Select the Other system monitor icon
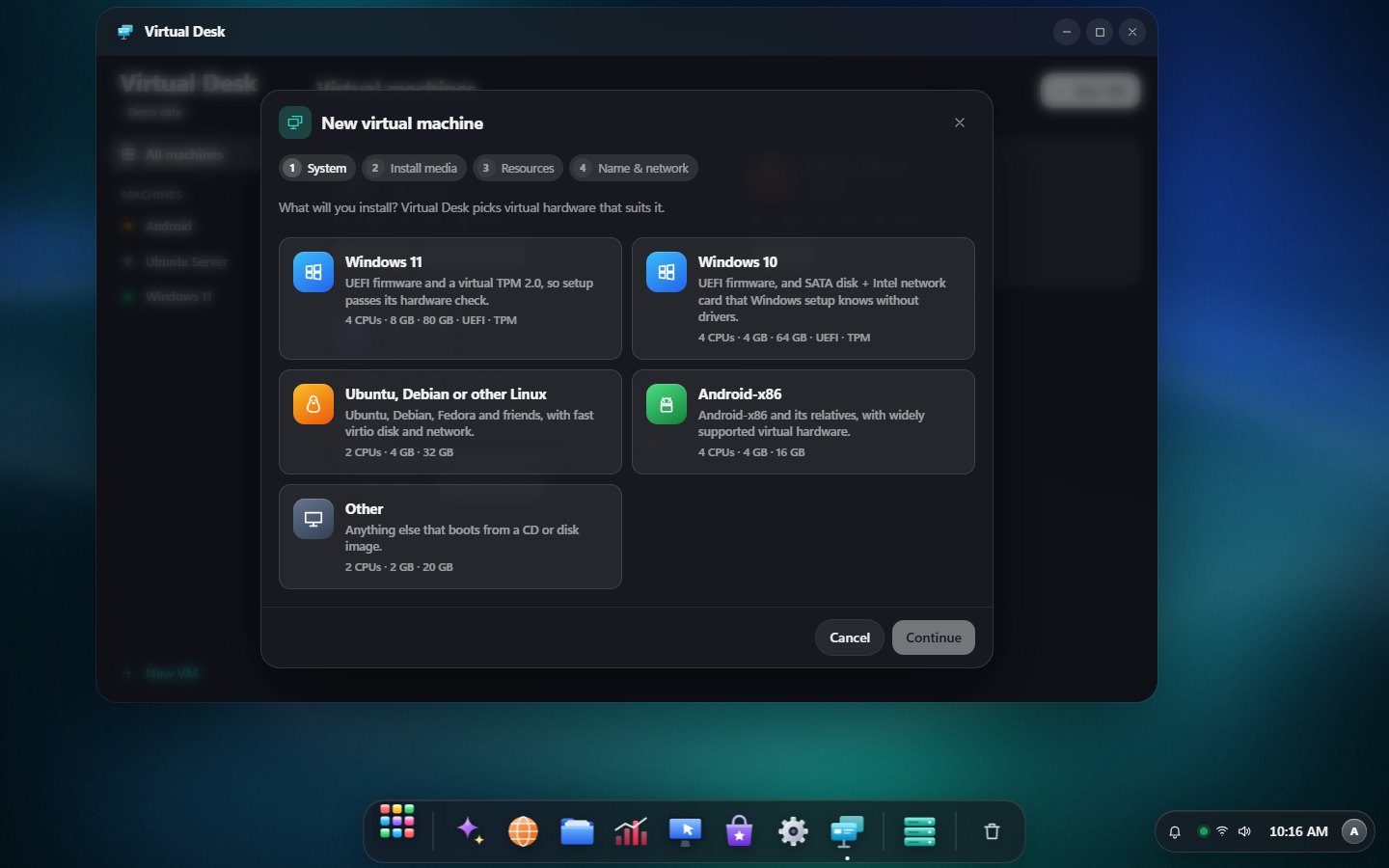The image size is (1389, 868). click(x=313, y=519)
